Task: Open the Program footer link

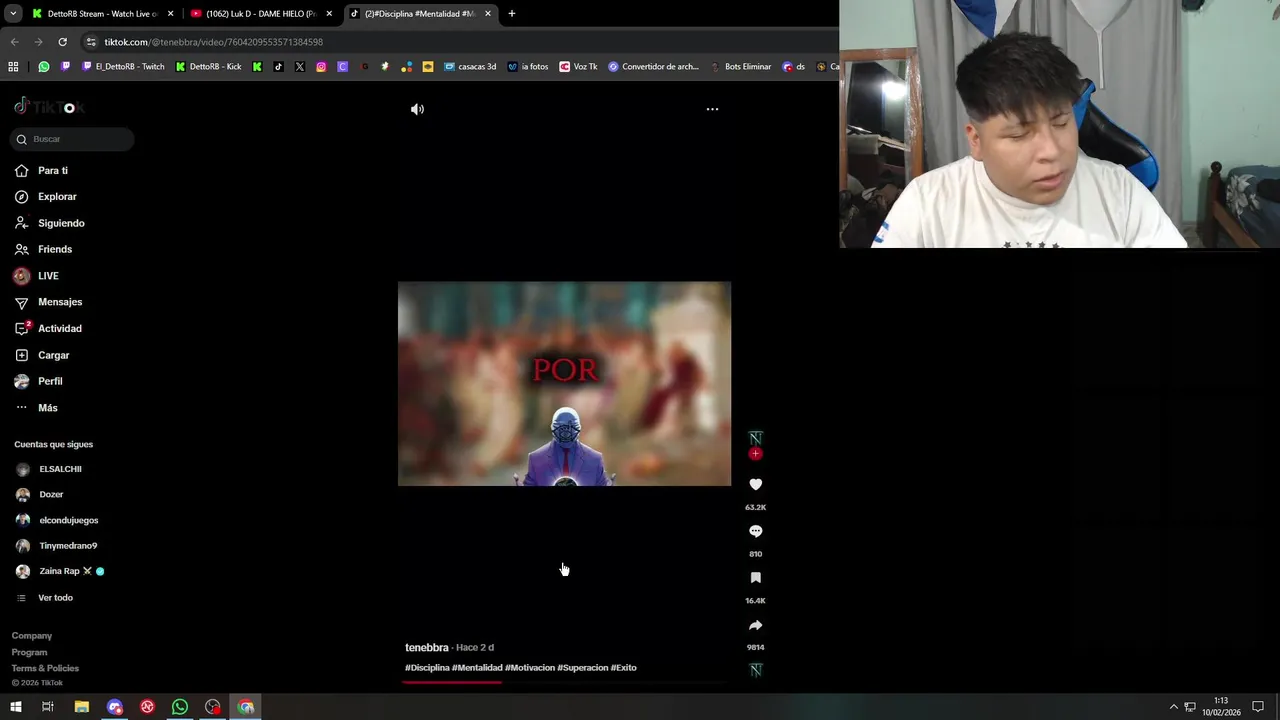Action: click(30, 652)
